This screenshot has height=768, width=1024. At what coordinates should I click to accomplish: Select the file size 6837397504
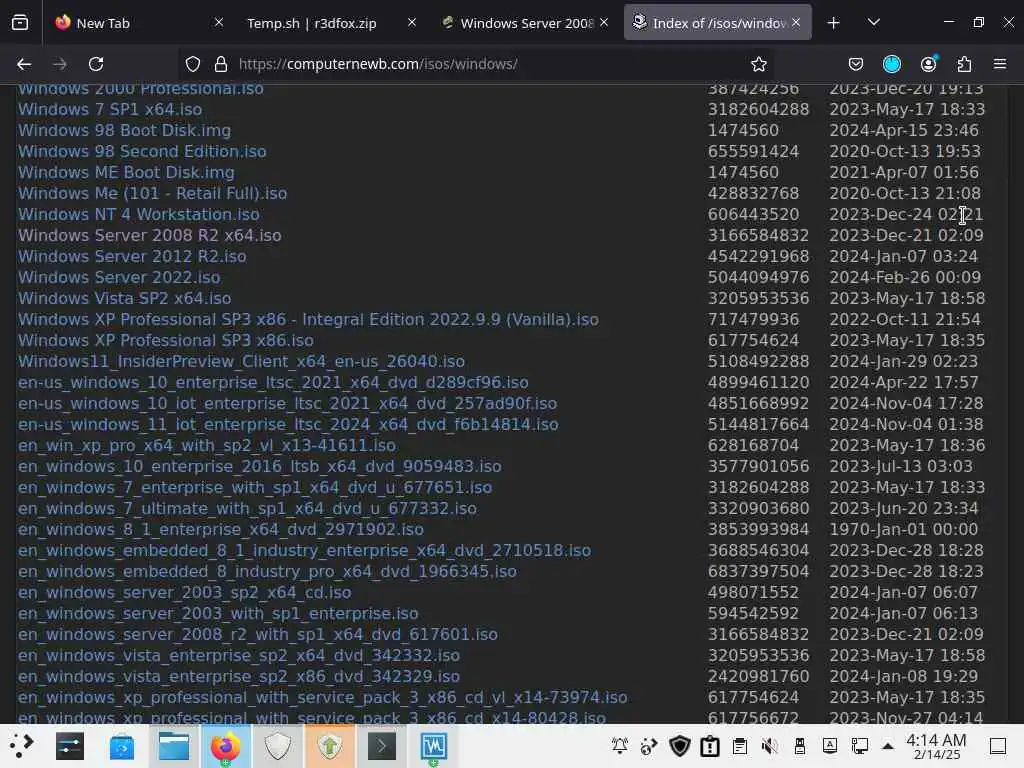[x=758, y=571]
